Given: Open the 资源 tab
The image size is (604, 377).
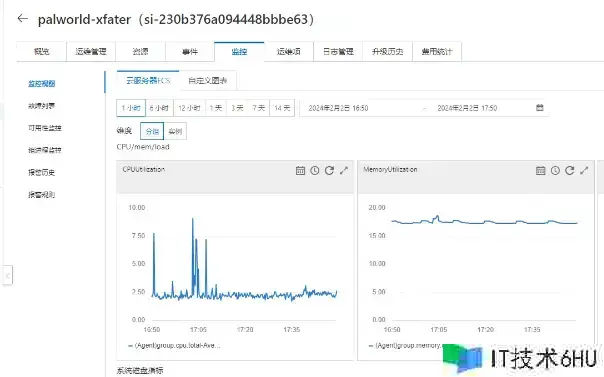Looking at the screenshot, I should tap(140, 52).
